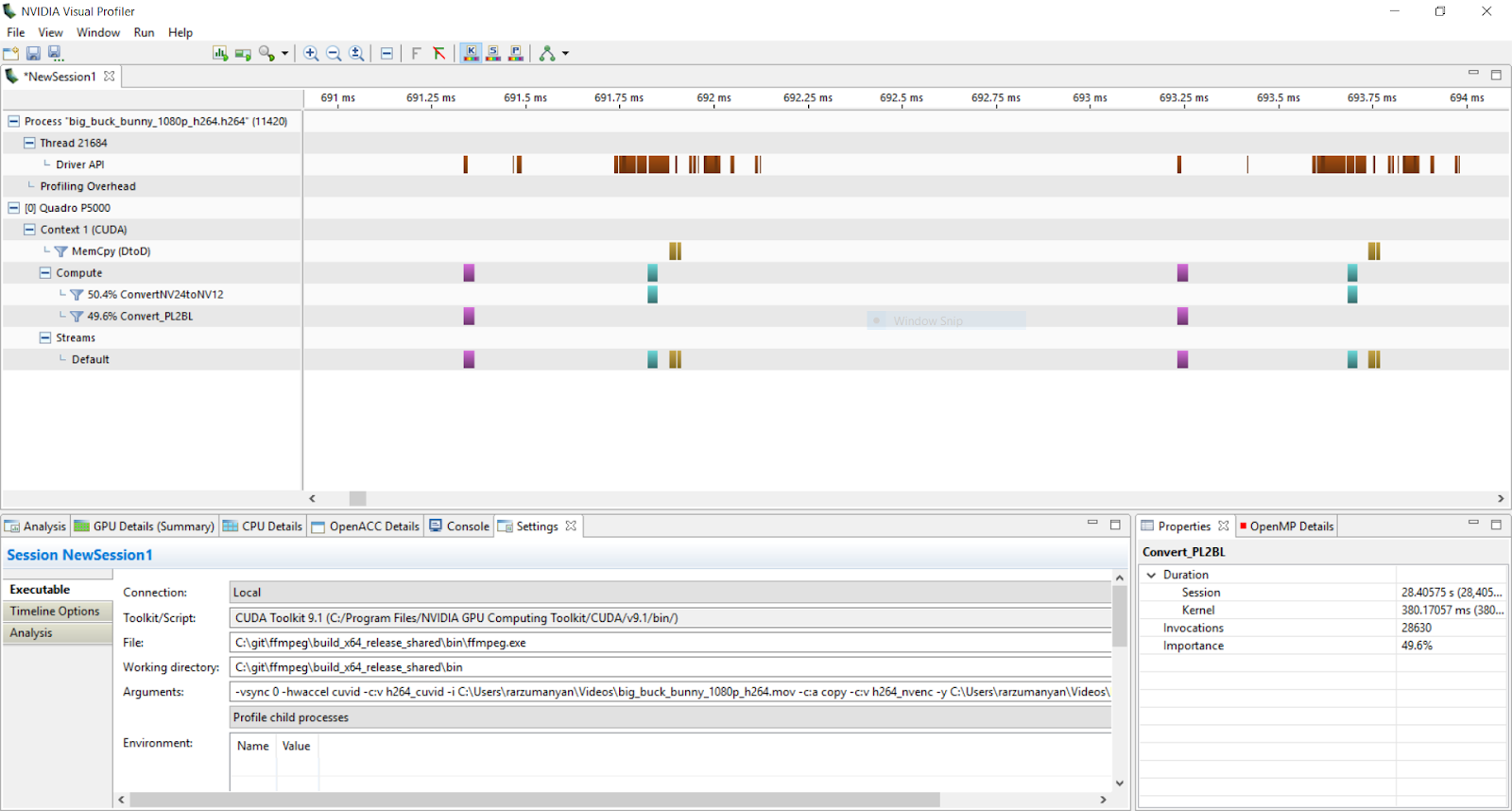Zoom out of the timeline

pos(334,54)
